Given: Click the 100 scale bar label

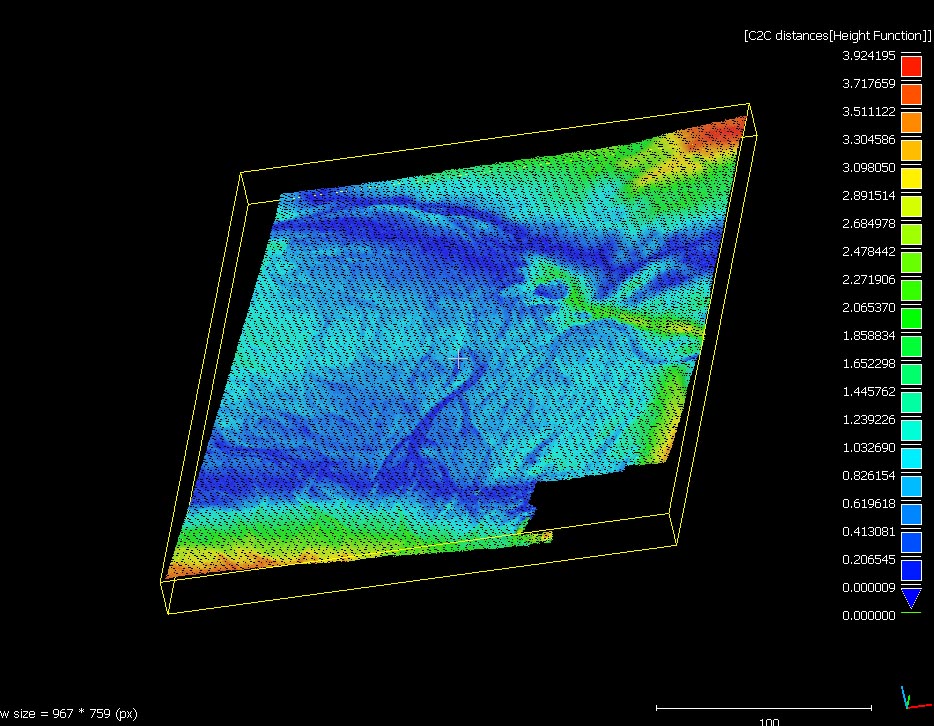Looking at the screenshot, I should (768, 721).
